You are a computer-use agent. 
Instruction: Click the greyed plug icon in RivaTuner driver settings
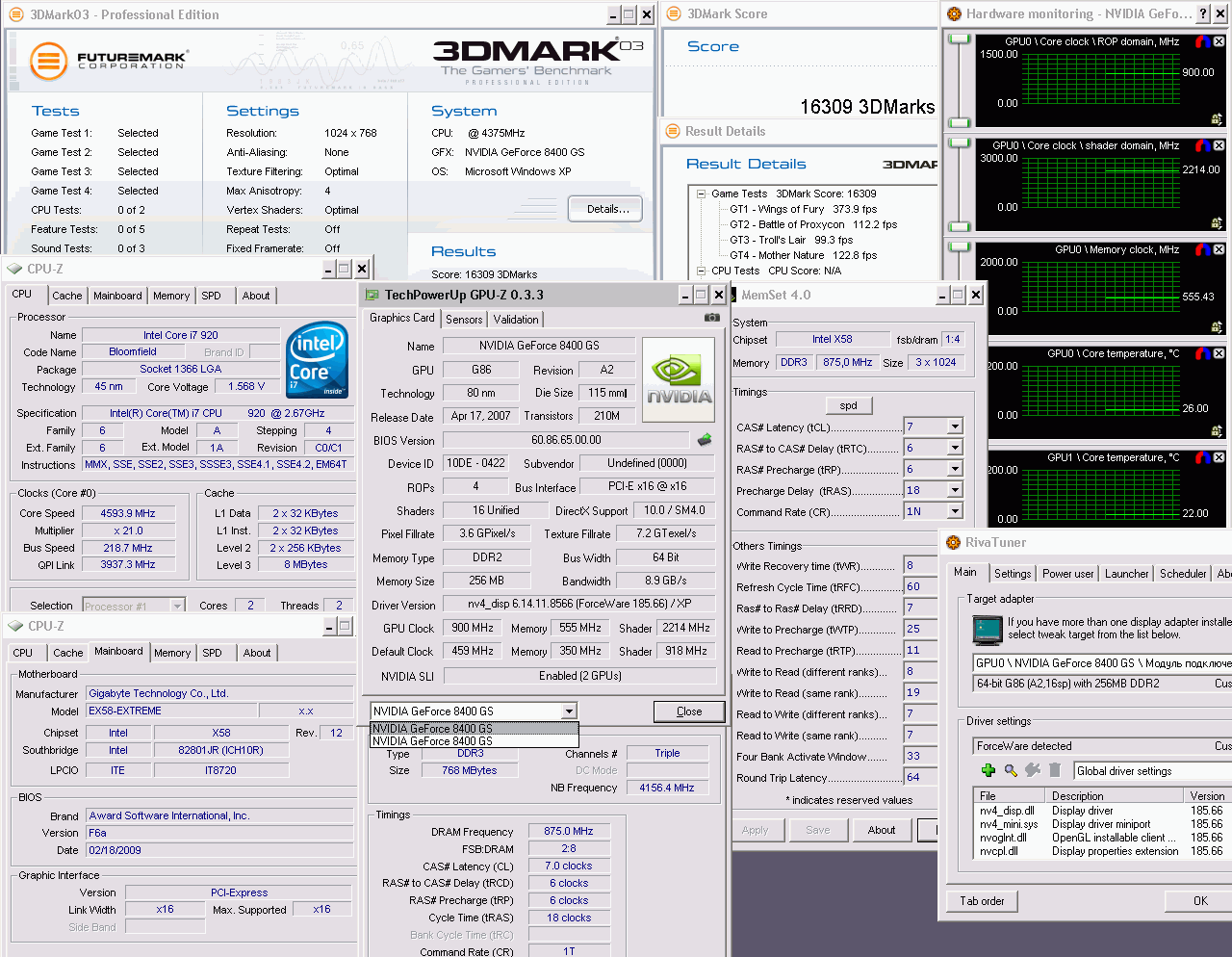[1033, 770]
